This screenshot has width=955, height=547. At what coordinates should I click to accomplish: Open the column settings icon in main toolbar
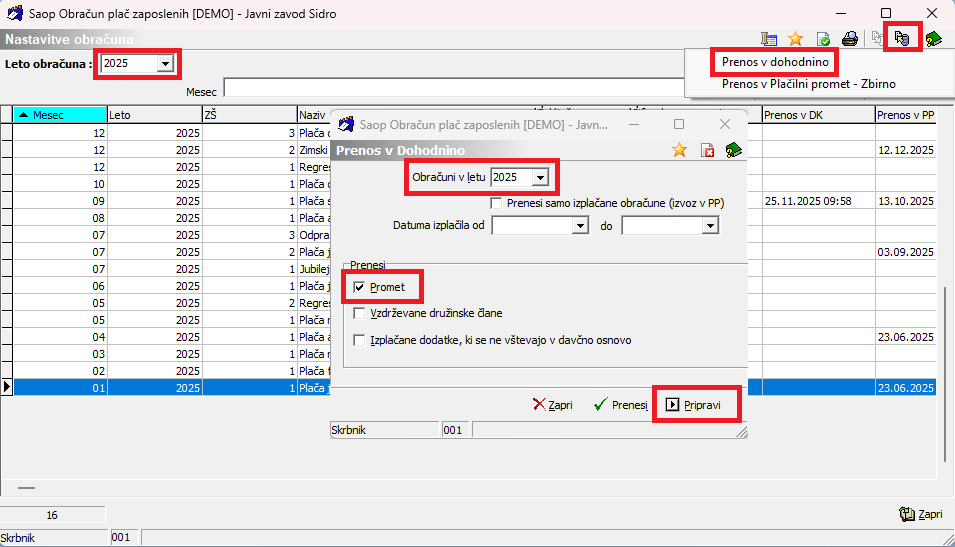click(x=769, y=39)
